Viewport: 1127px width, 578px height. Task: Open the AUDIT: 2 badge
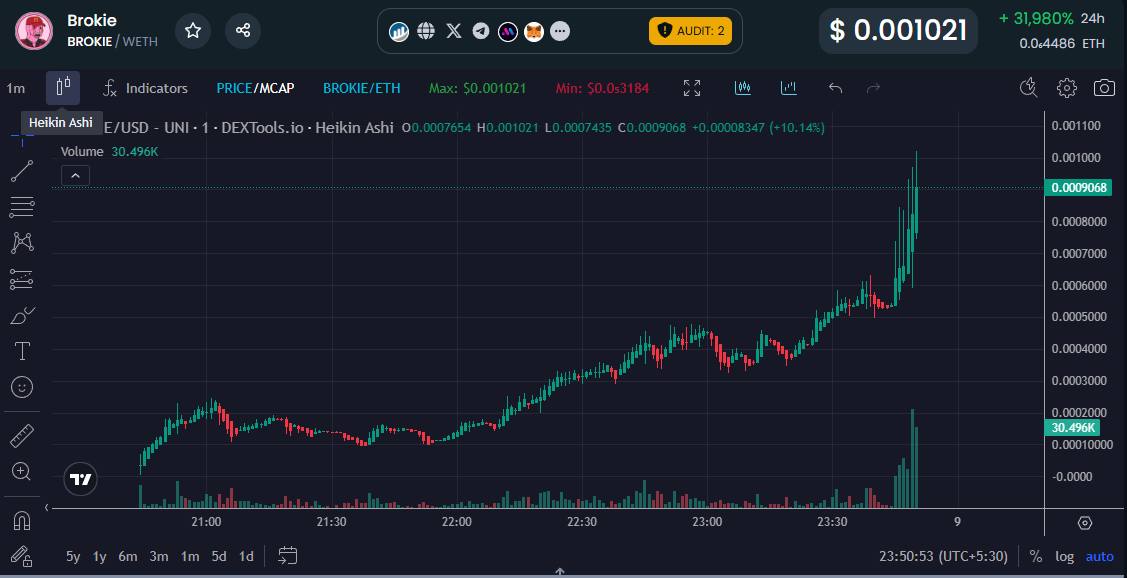(690, 31)
